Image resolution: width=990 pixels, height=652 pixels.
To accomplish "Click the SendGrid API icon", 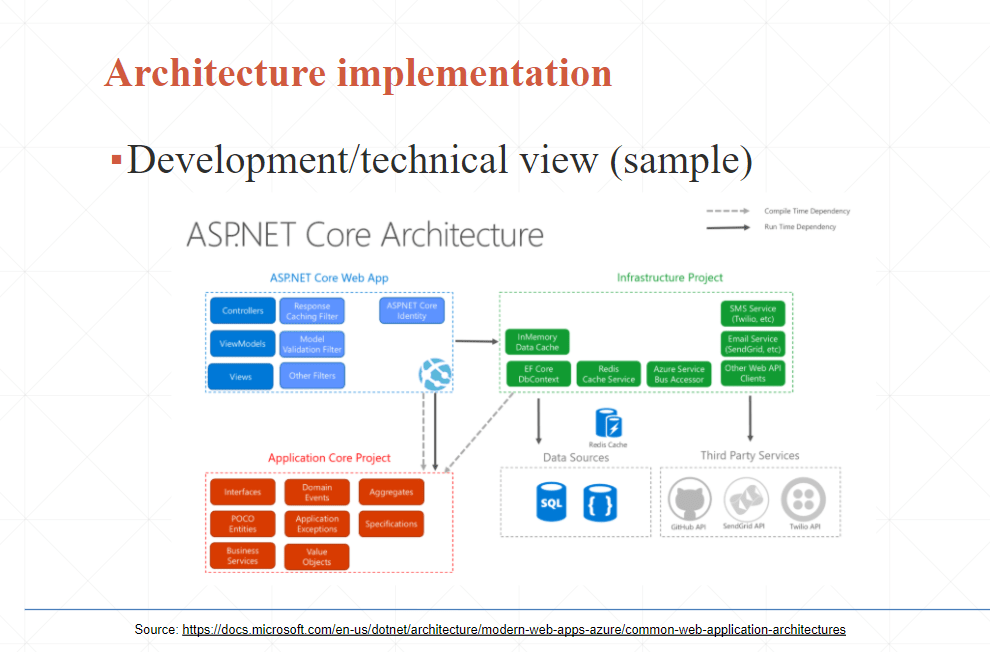I will 746,499.
